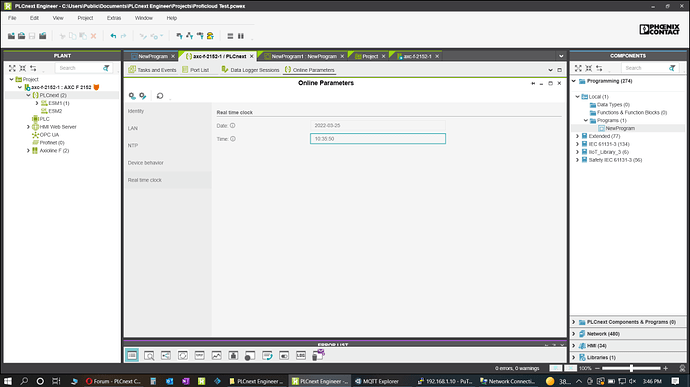
Task: Collapse the axc-f-2152-1 tree node
Action: [20, 87]
